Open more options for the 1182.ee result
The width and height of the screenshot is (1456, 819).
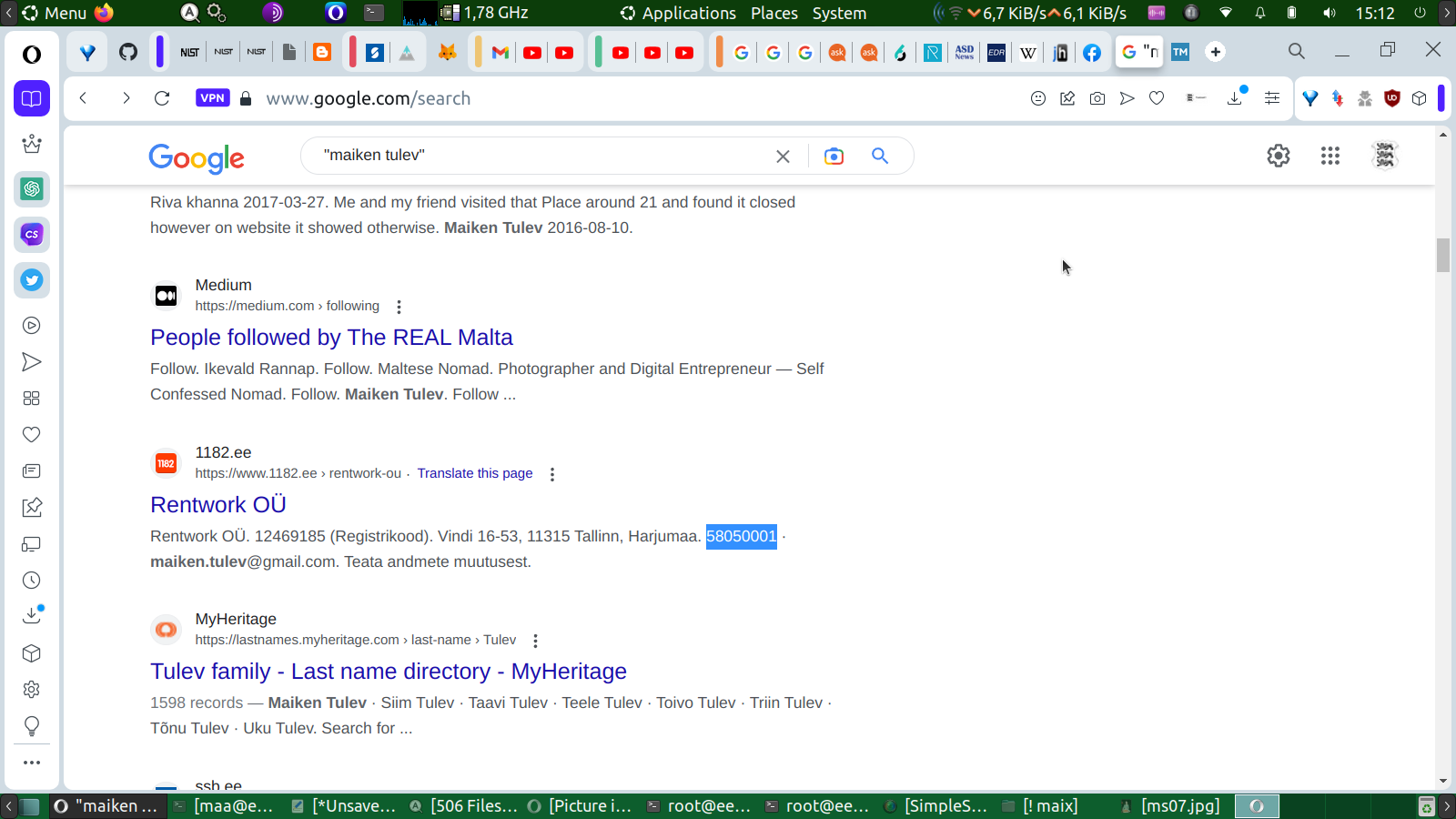point(552,474)
